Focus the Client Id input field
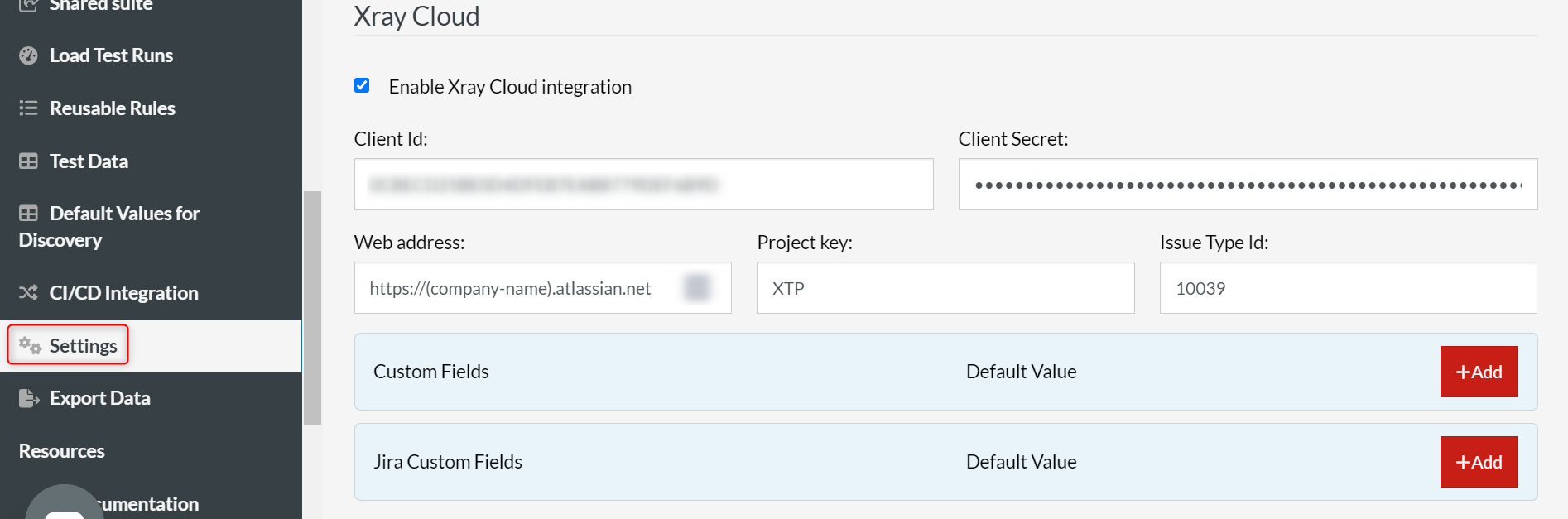This screenshot has height=519, width=1568. pyautogui.click(x=643, y=185)
